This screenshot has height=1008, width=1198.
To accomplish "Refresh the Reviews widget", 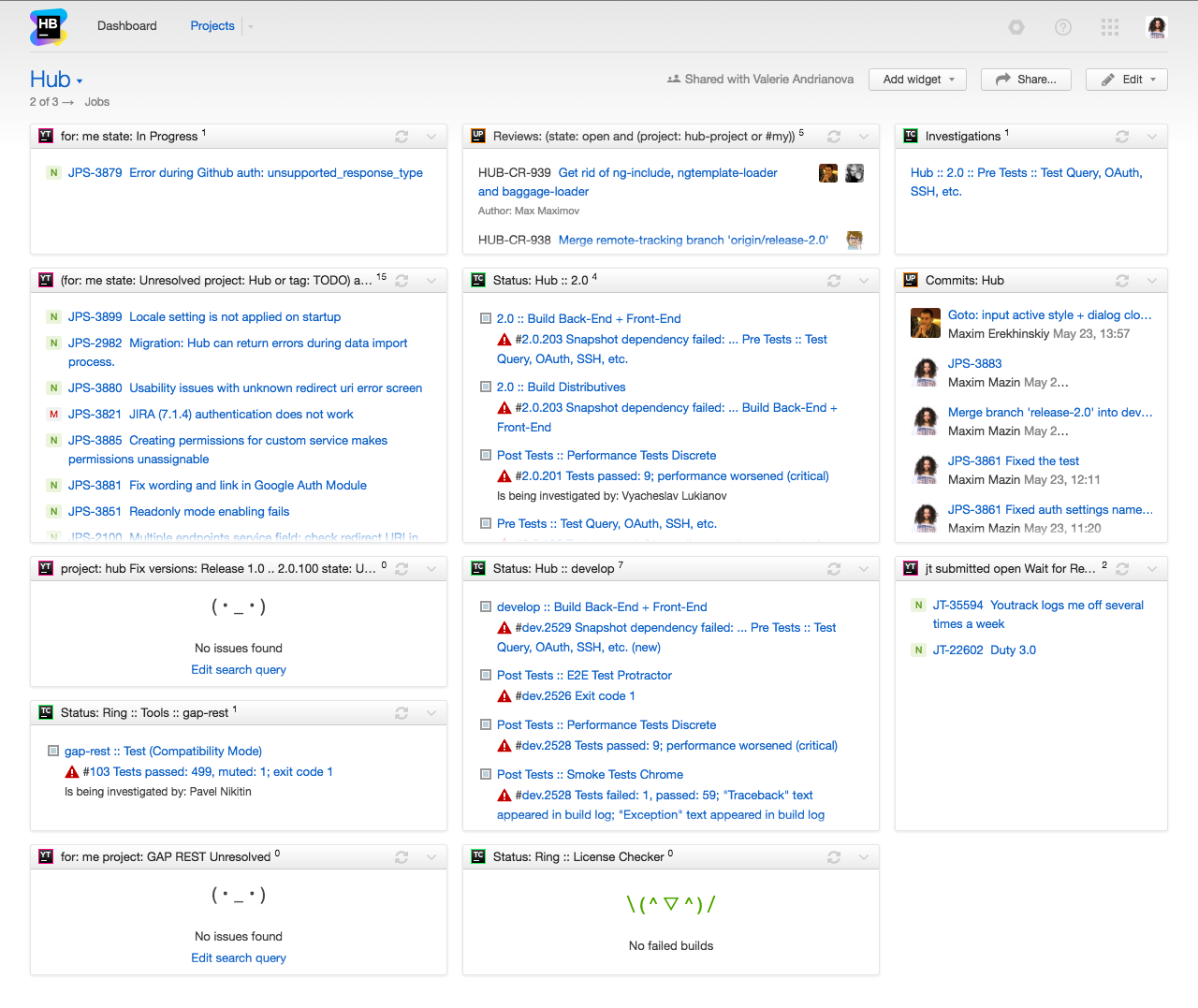I will coord(834,137).
